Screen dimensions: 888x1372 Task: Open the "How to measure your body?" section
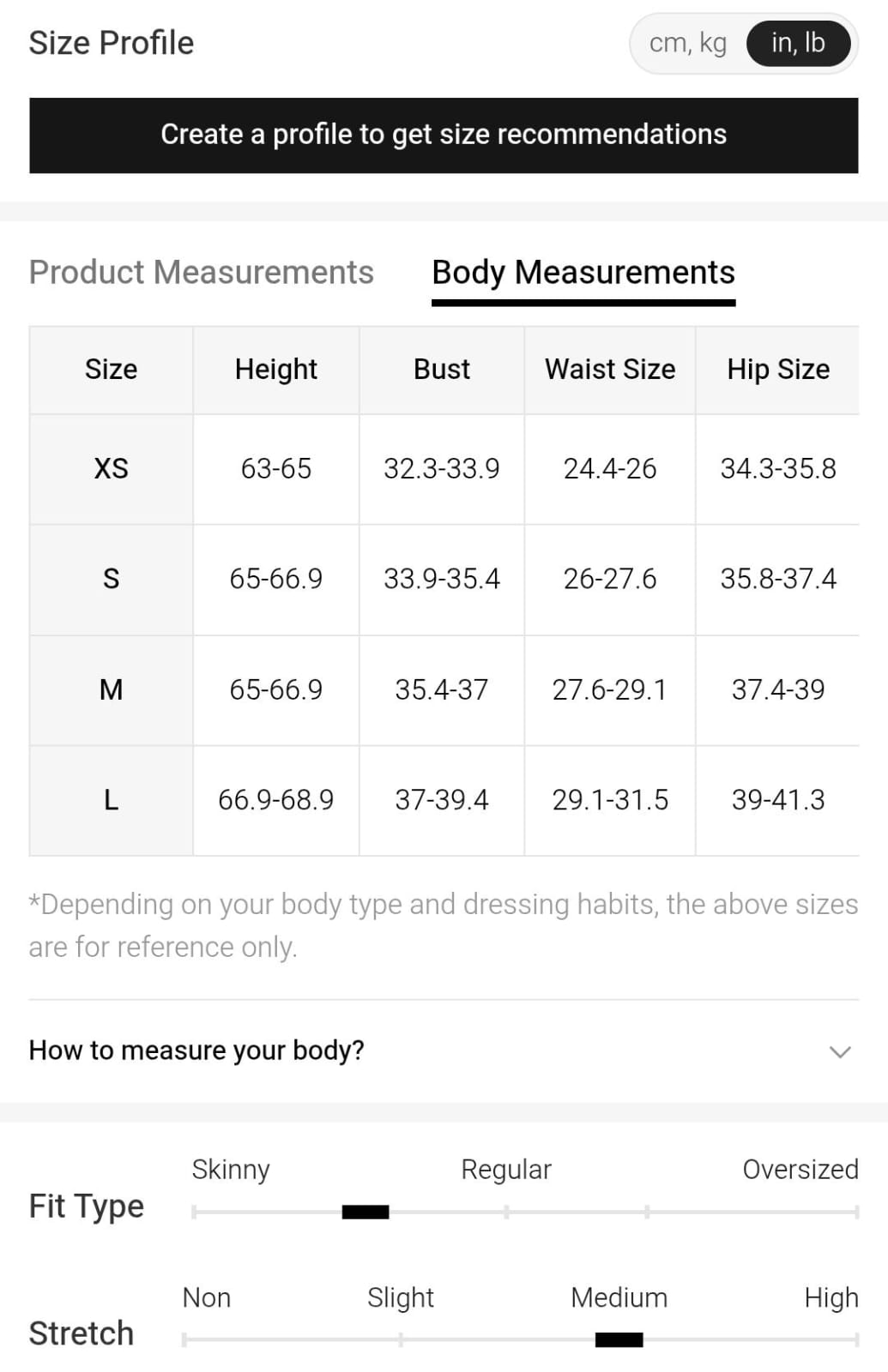coord(197,1050)
